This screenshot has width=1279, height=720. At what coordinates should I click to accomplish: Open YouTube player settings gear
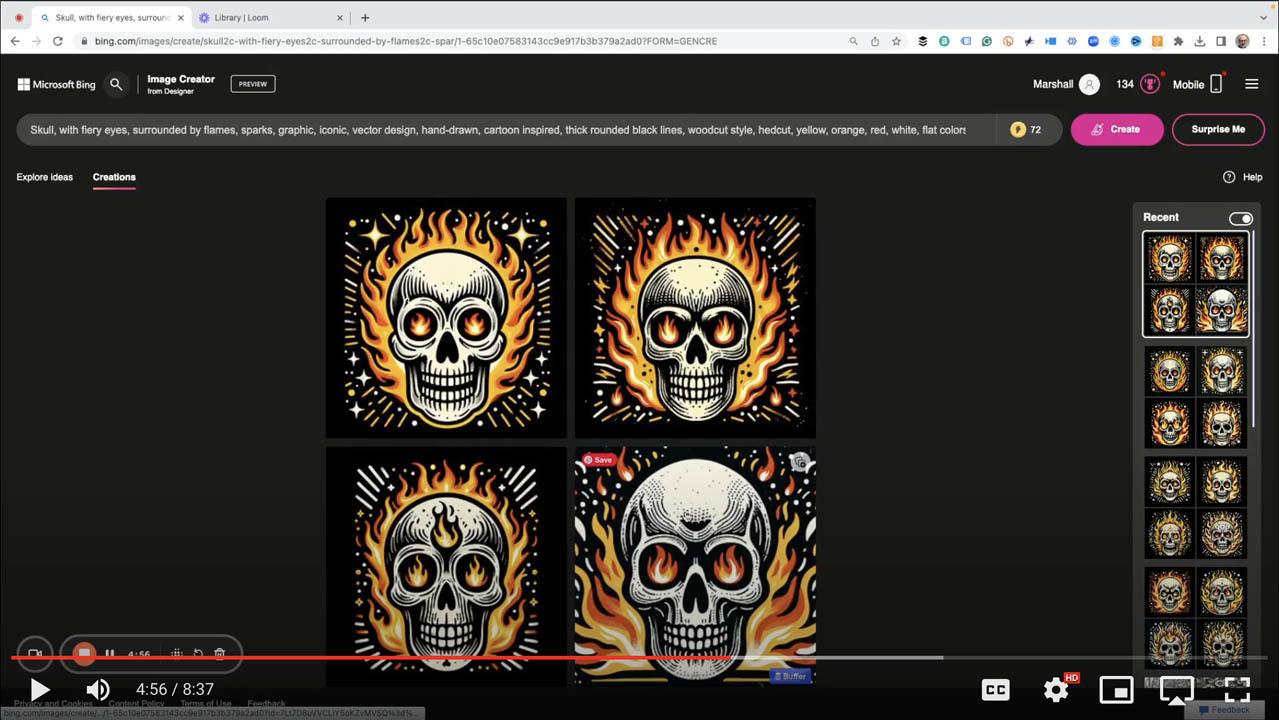(1056, 690)
